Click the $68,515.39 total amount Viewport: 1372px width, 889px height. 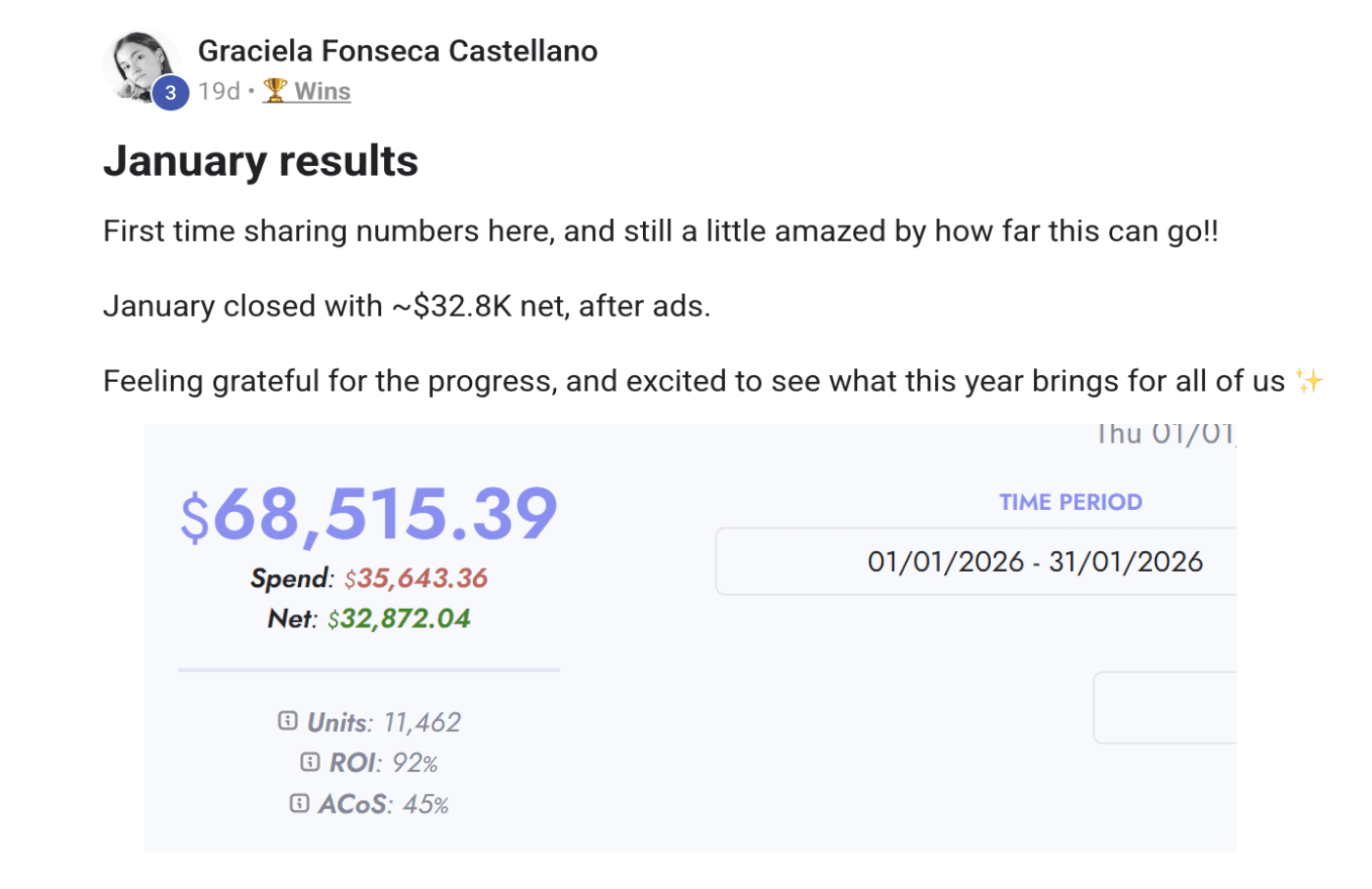point(368,514)
